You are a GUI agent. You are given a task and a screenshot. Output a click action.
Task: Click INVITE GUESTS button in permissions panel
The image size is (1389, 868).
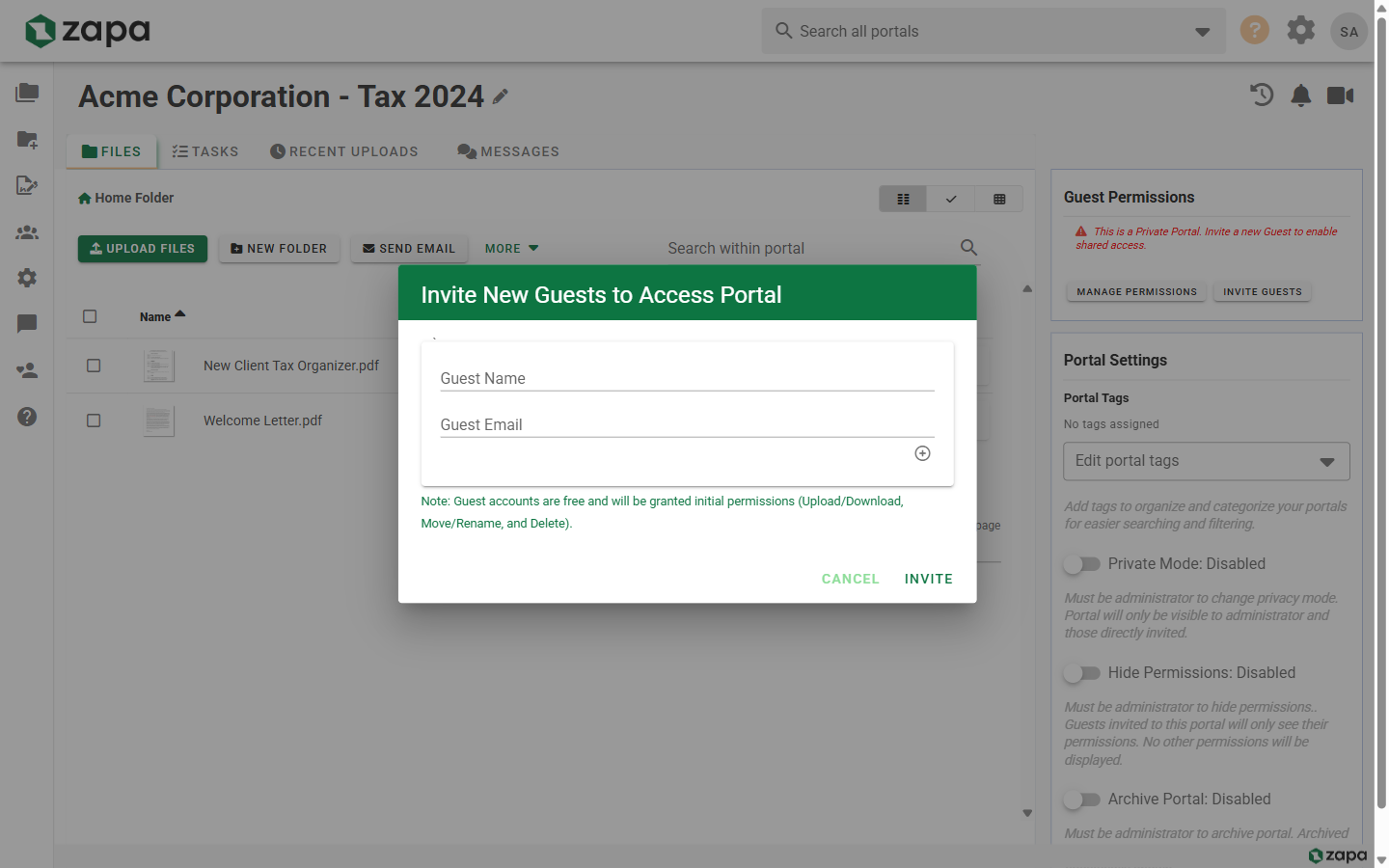coord(1263,291)
